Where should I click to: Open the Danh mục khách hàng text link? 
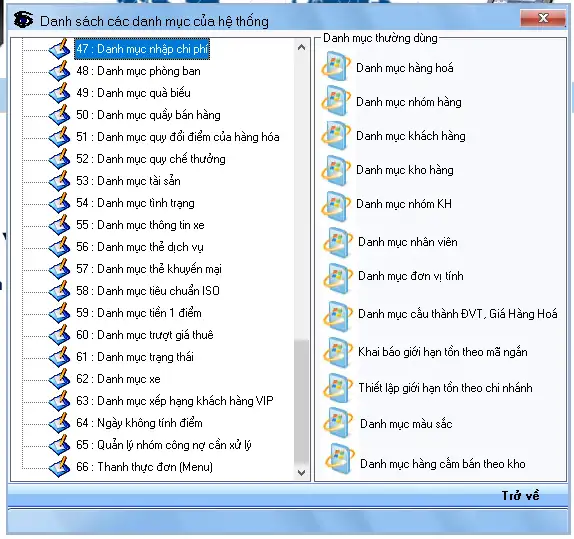[411, 136]
